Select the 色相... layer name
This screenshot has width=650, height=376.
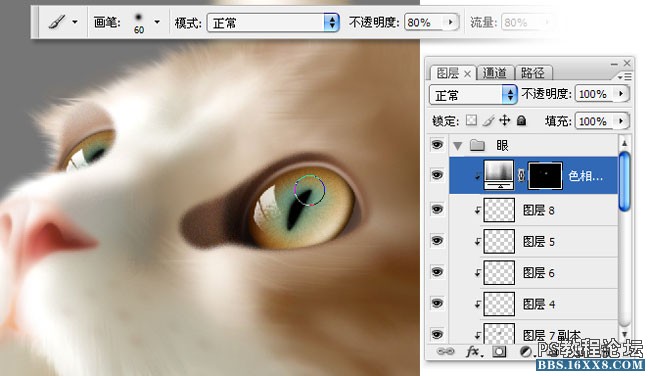[585, 176]
